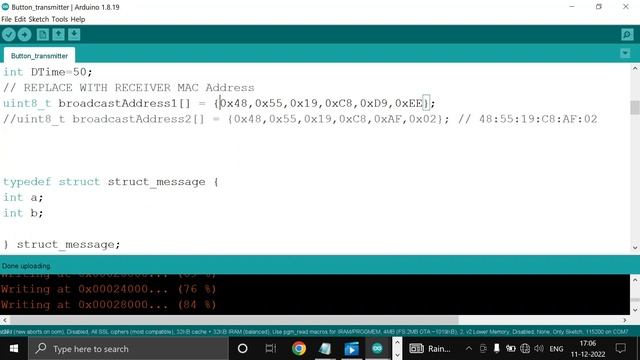This screenshot has height=360, width=640.
Task: Open the Edit menu
Action: 20,19
